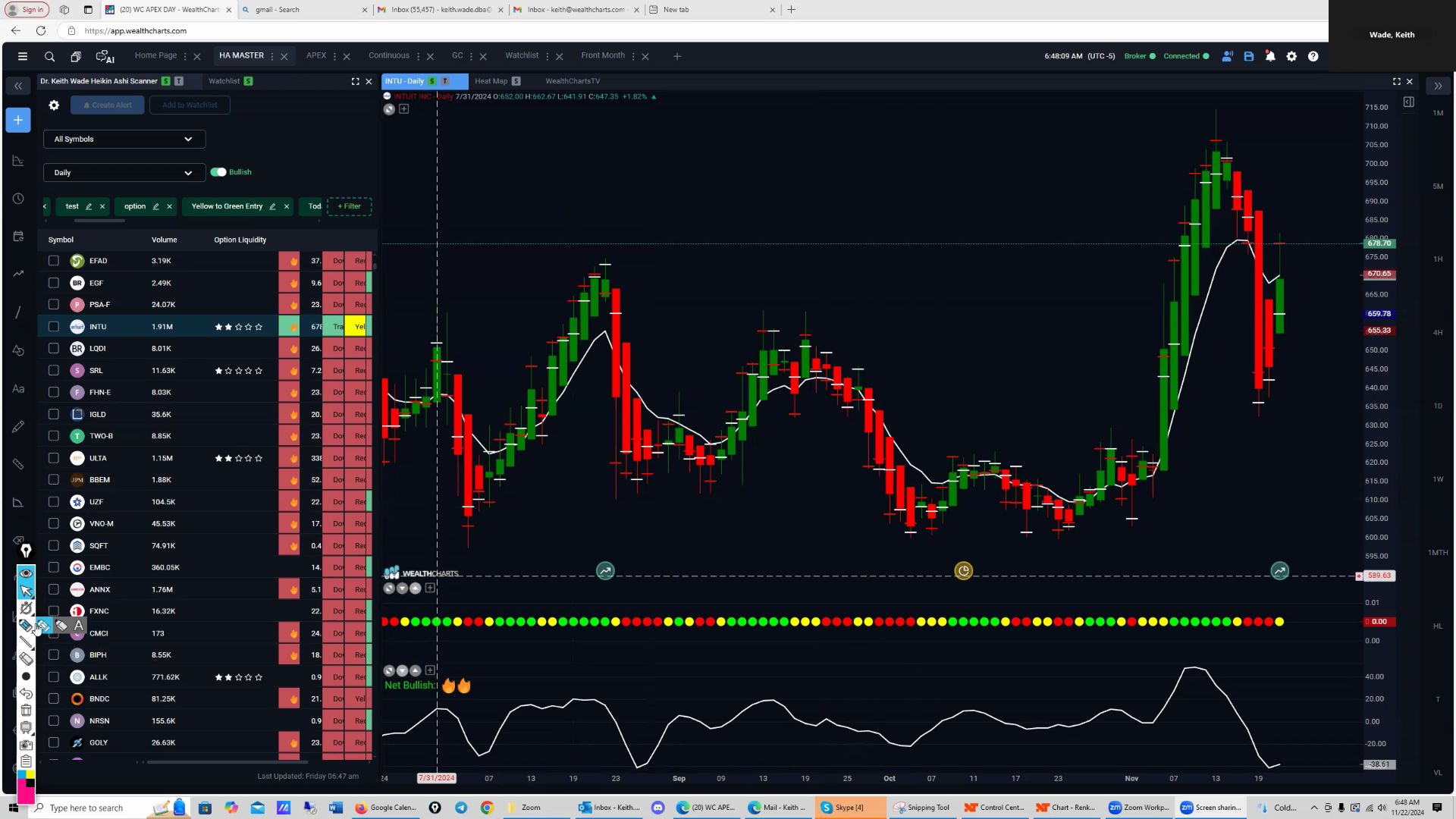Open Home Page tab options menu
Viewport: 1456px width, 819px height.
[x=185, y=56]
